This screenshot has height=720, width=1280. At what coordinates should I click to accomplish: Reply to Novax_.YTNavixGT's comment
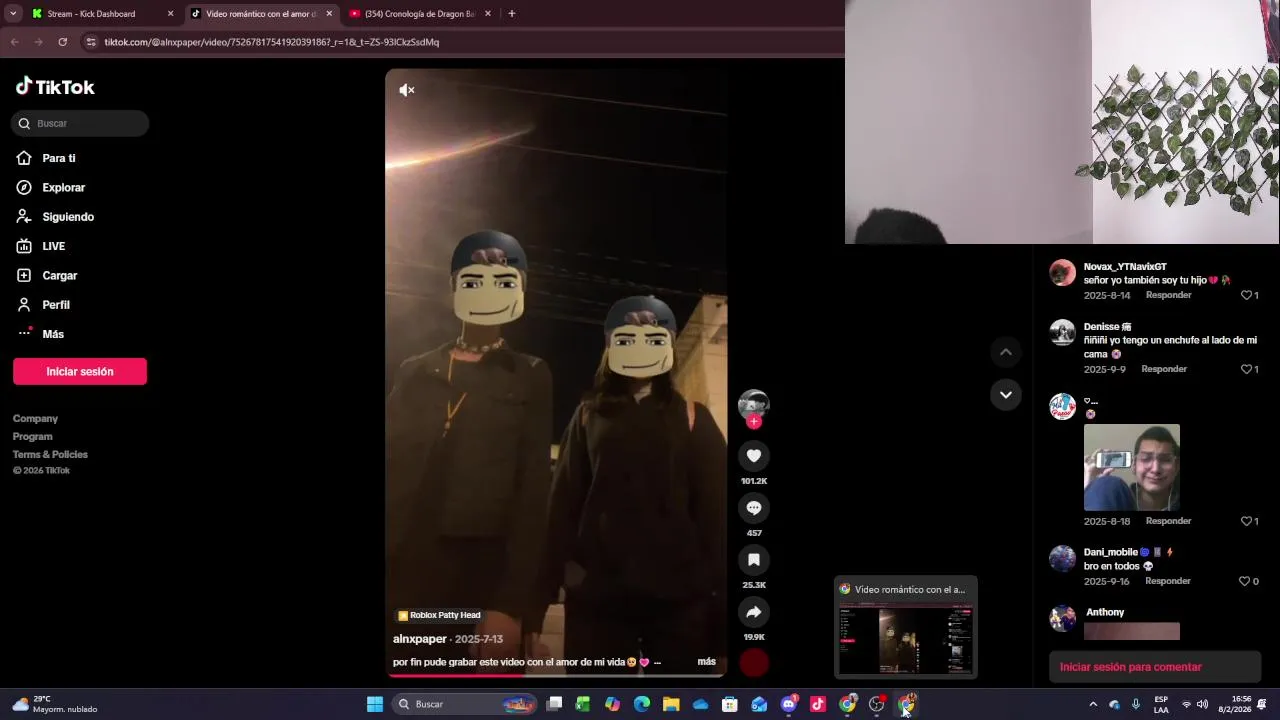pyautogui.click(x=1168, y=296)
